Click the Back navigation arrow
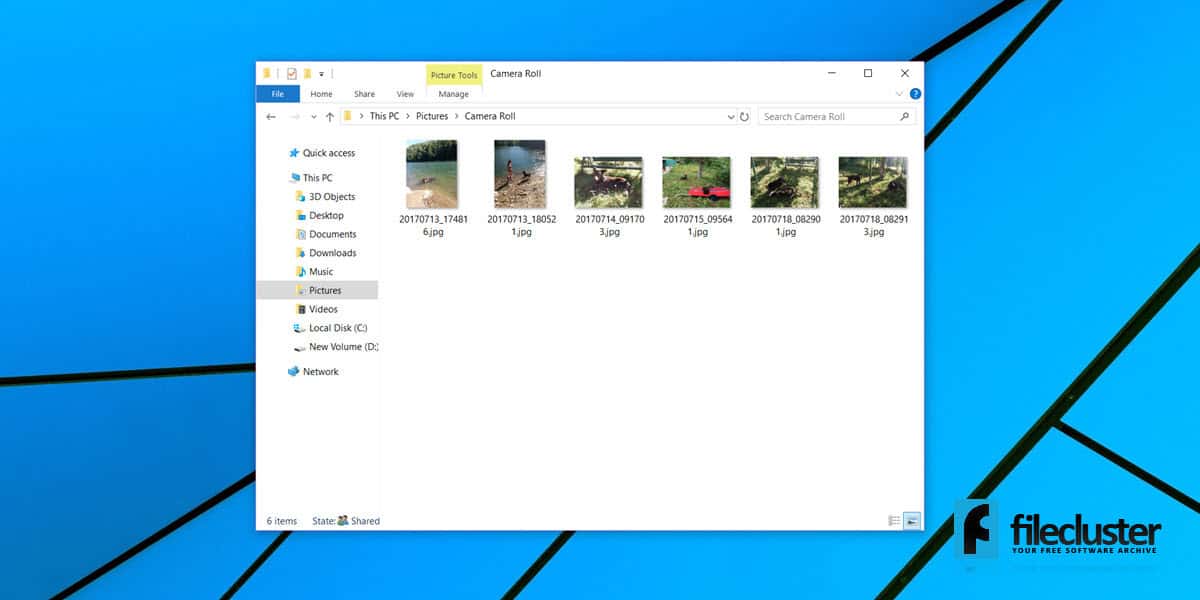This screenshot has height=600, width=1200. [x=270, y=116]
